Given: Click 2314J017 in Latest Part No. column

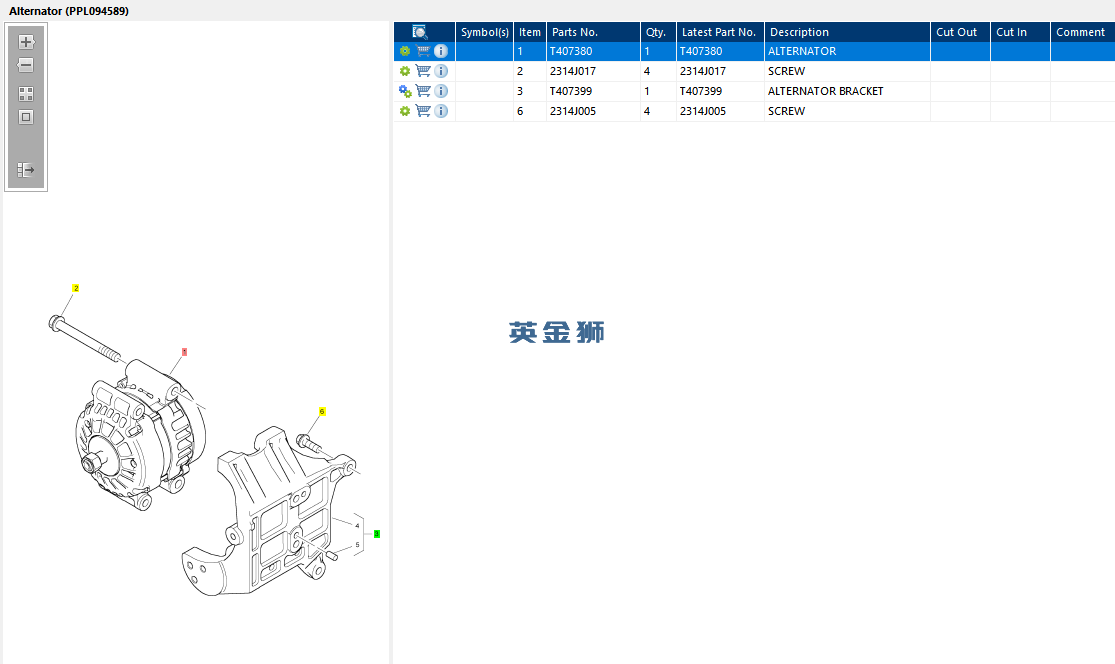Looking at the screenshot, I should (x=703, y=71).
